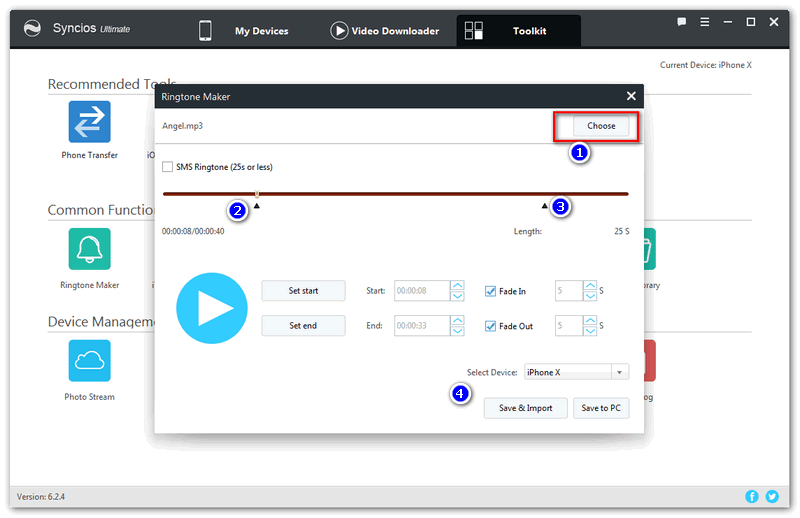
Task: Click the play icon beside Video Downloader
Action: 339,31
